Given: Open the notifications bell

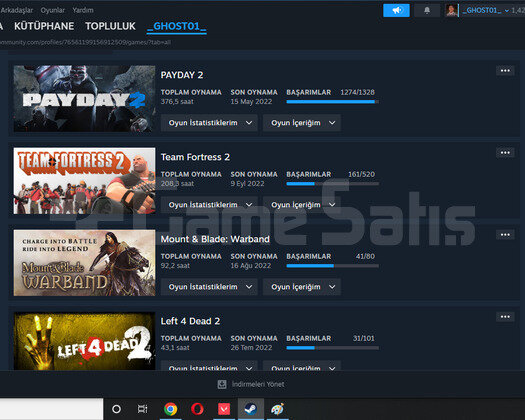Looking at the screenshot, I should [x=427, y=10].
